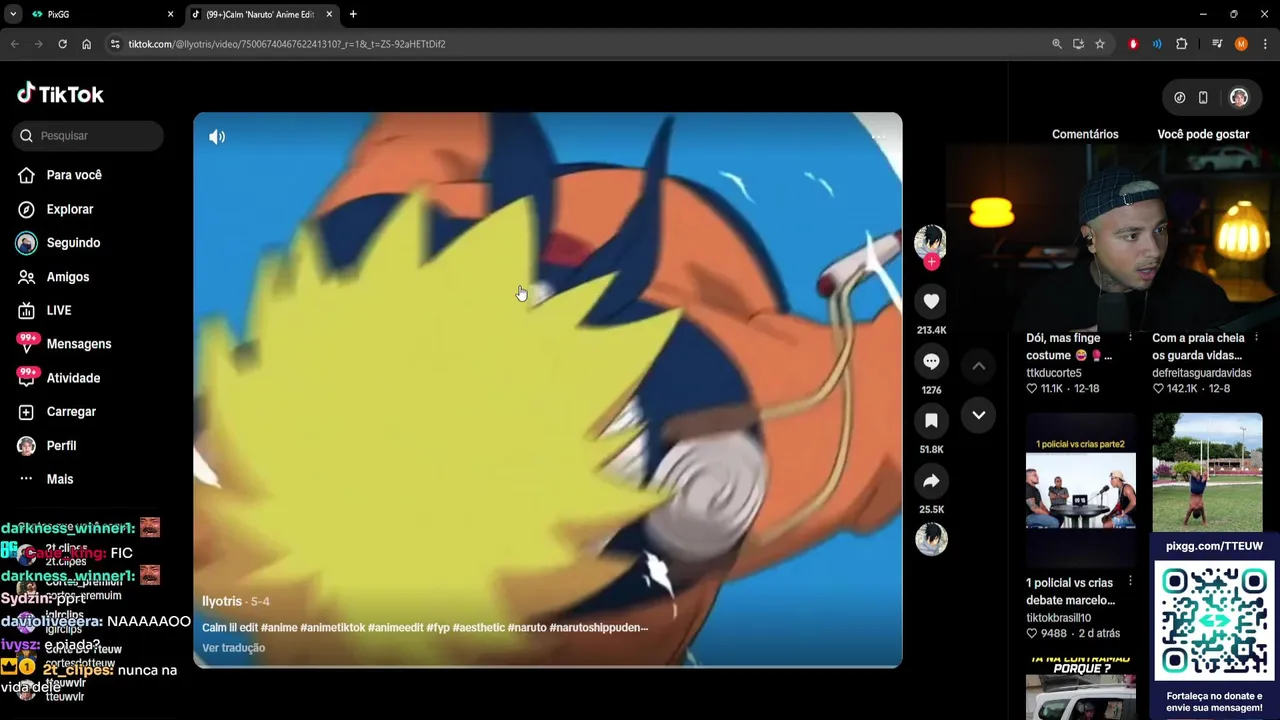Reload the page
Screen dimensions: 1280x720
tap(62, 44)
